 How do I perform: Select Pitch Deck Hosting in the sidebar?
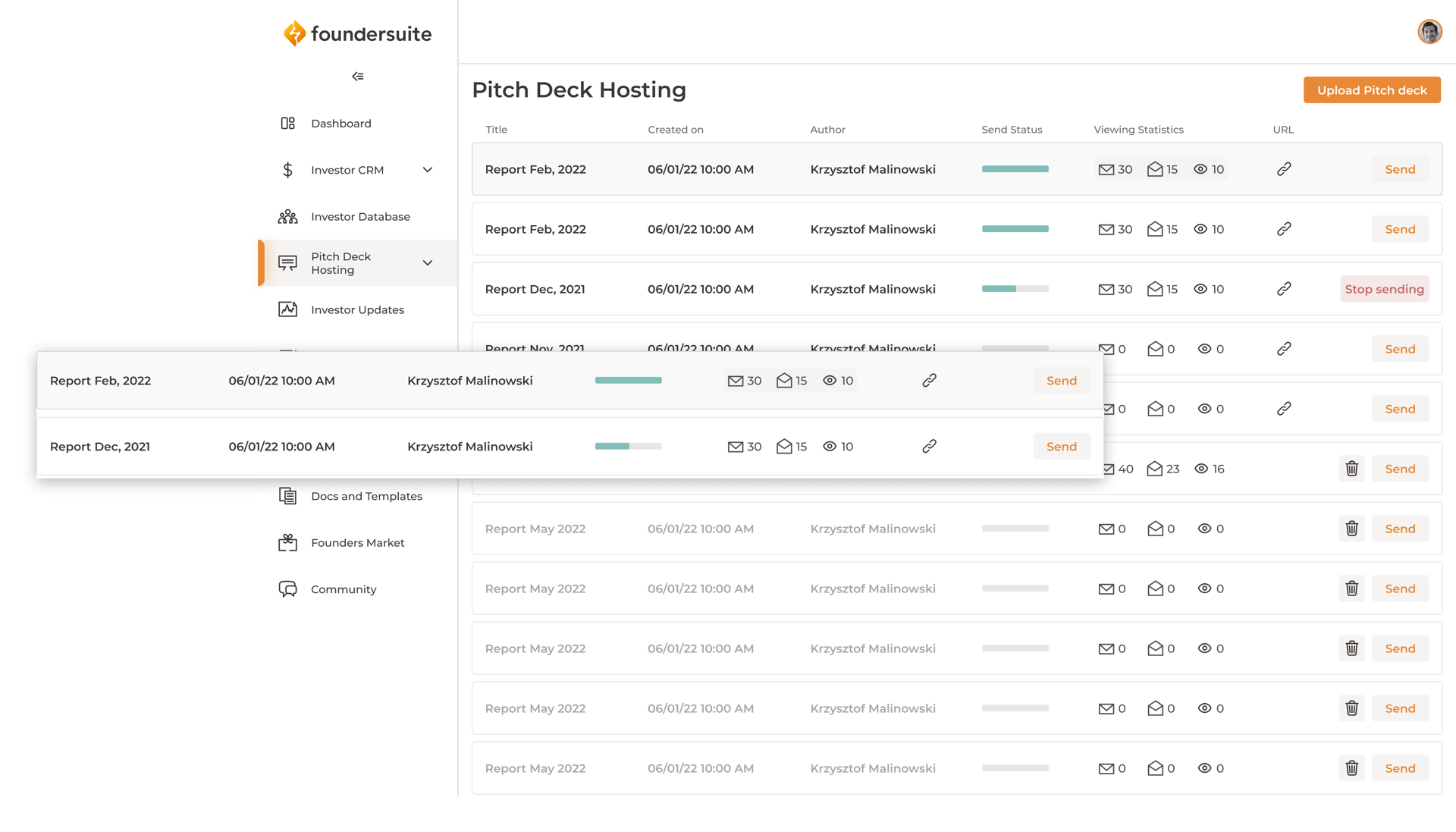click(x=358, y=263)
